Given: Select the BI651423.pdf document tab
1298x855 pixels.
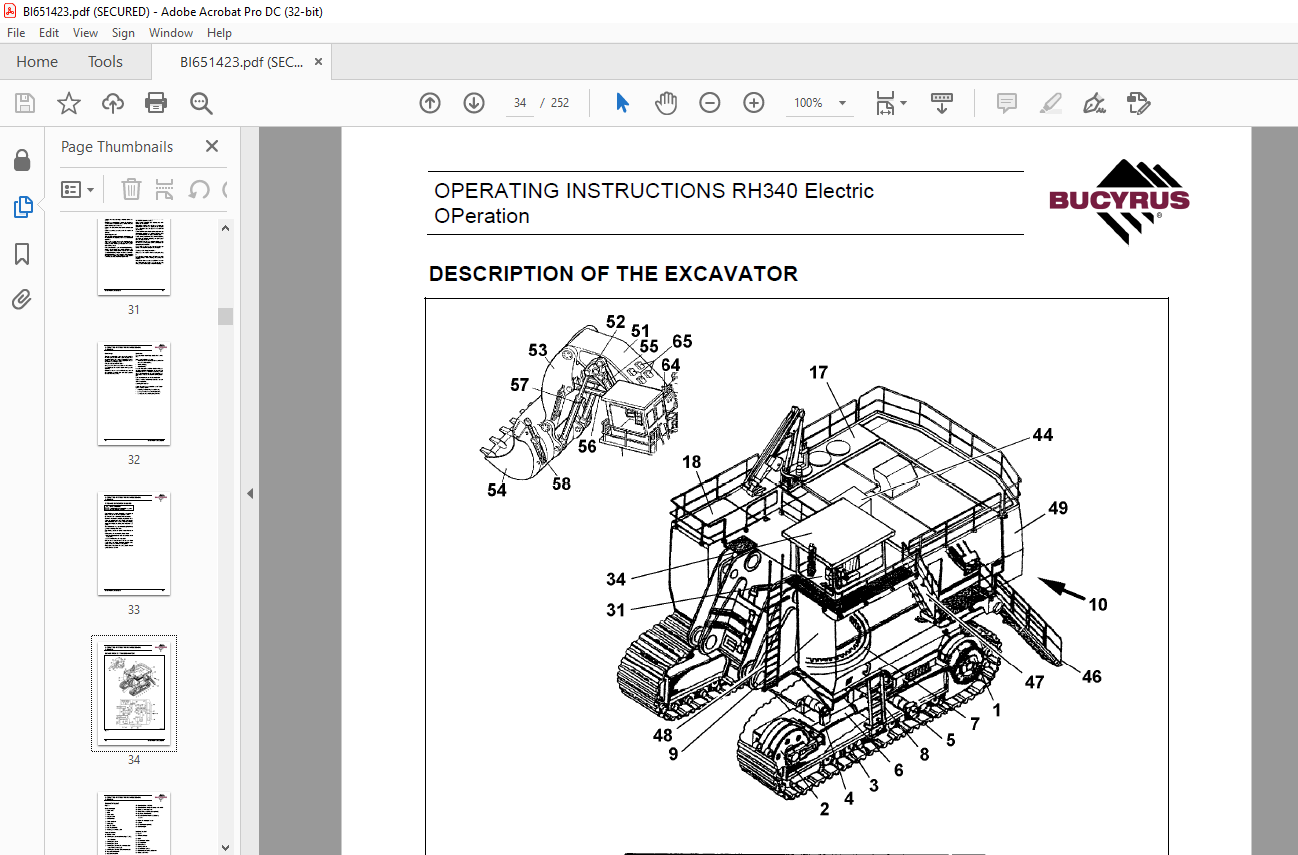Looking at the screenshot, I should click(x=241, y=62).
